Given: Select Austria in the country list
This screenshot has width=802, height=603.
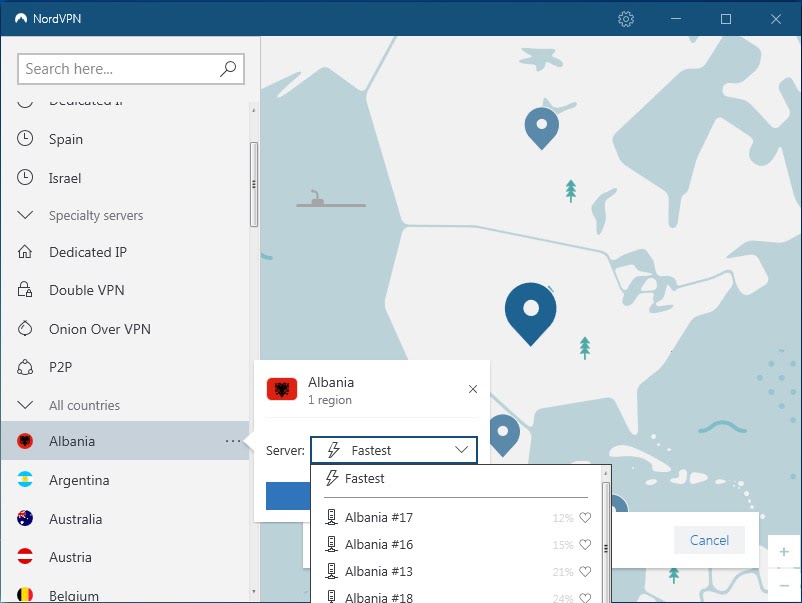Looking at the screenshot, I should coord(125,557).
